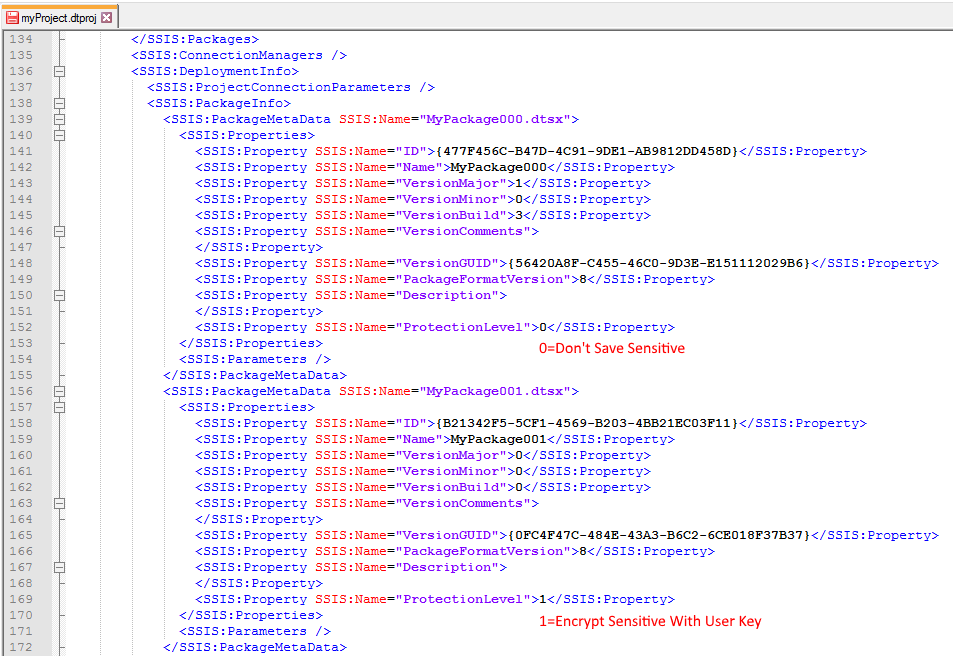Click "VersionBuild" attribute on line 145

451,215
